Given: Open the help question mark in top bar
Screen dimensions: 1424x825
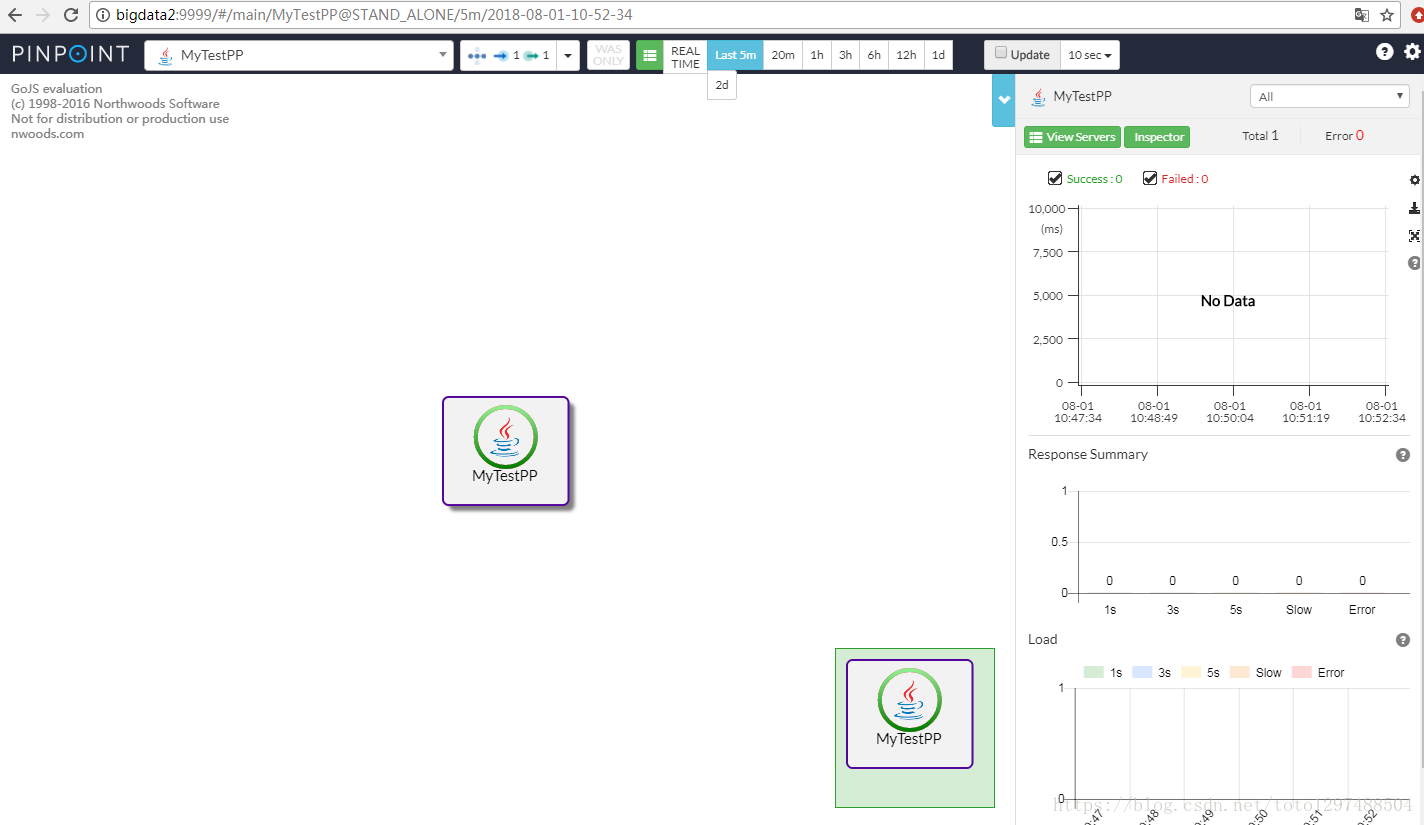Looking at the screenshot, I should point(1384,52).
